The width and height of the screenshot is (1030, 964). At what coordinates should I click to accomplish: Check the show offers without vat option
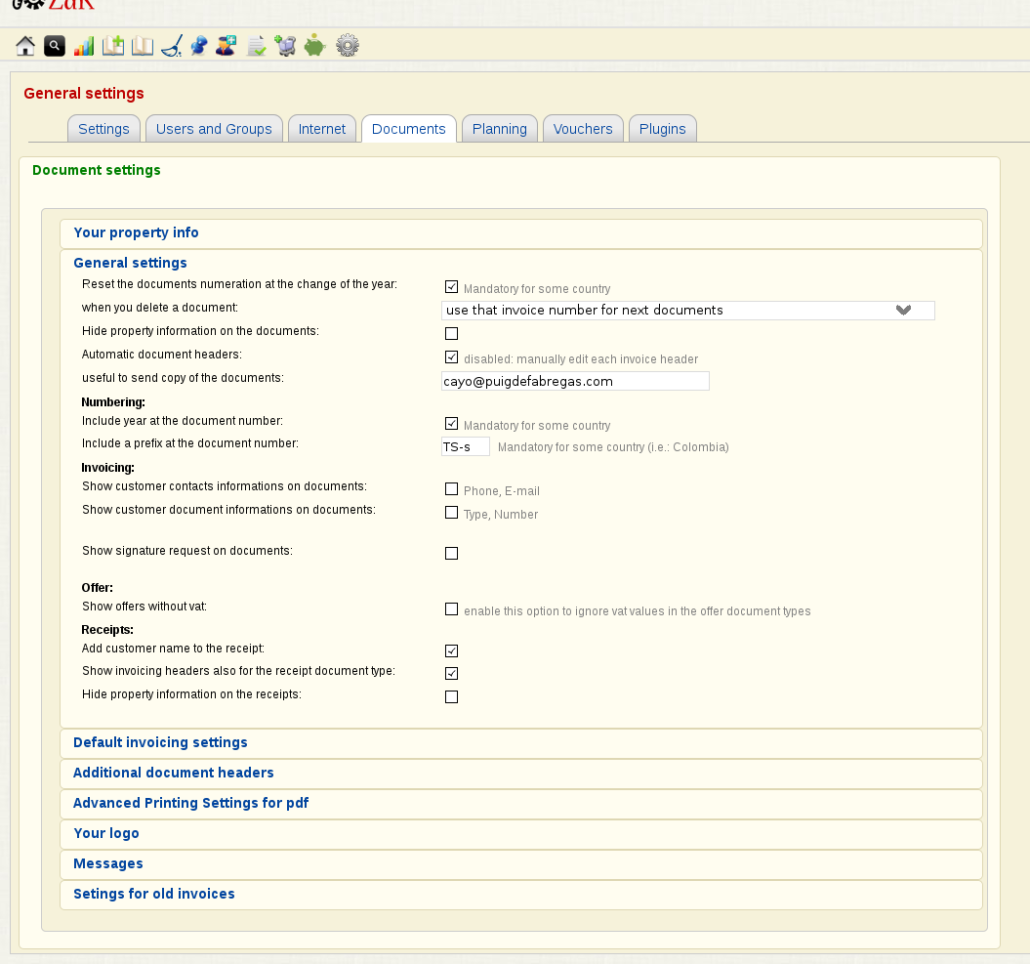tap(451, 609)
